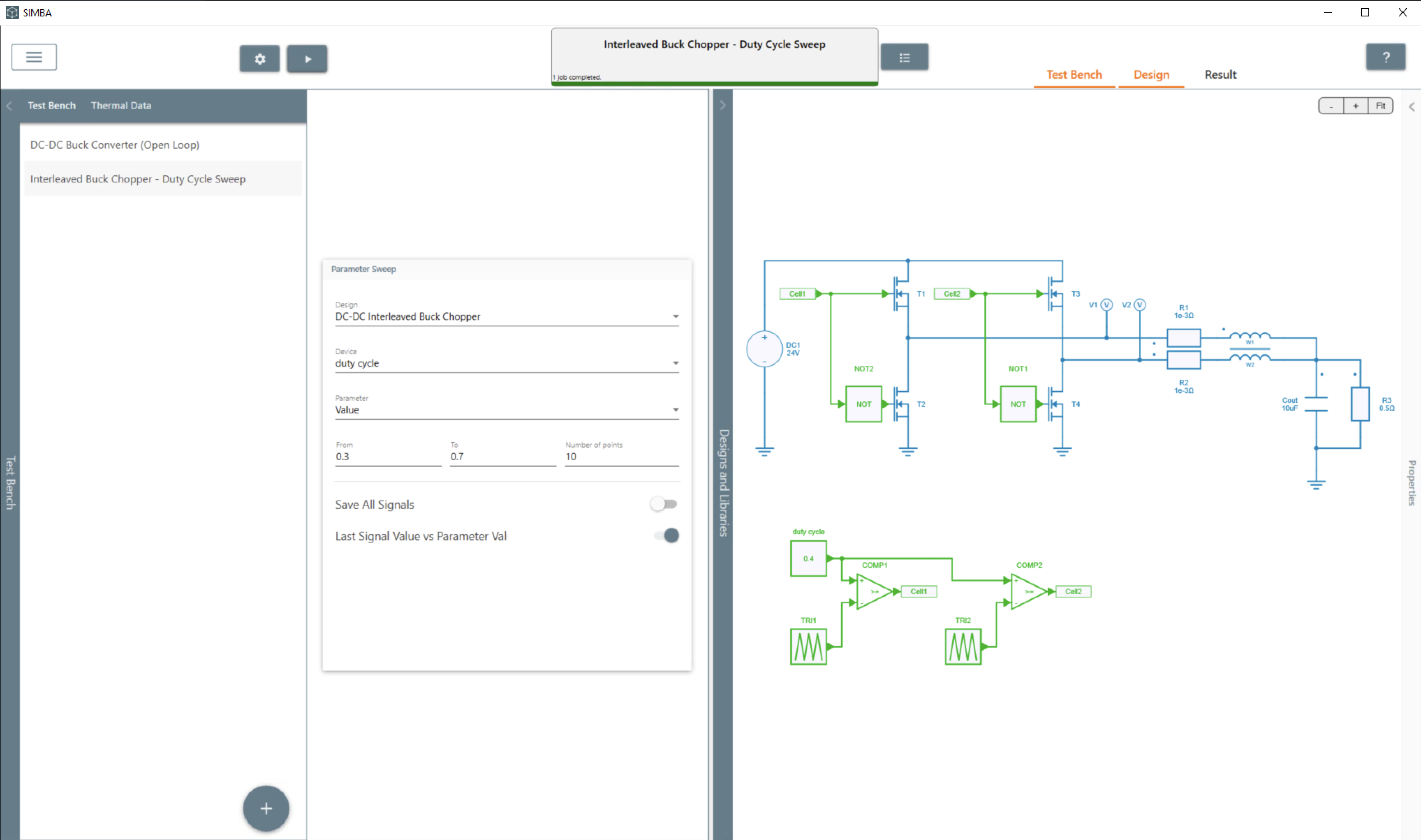Open the Parameter dropdown showing Value
Screen dimensions: 1421x840
pos(507,410)
